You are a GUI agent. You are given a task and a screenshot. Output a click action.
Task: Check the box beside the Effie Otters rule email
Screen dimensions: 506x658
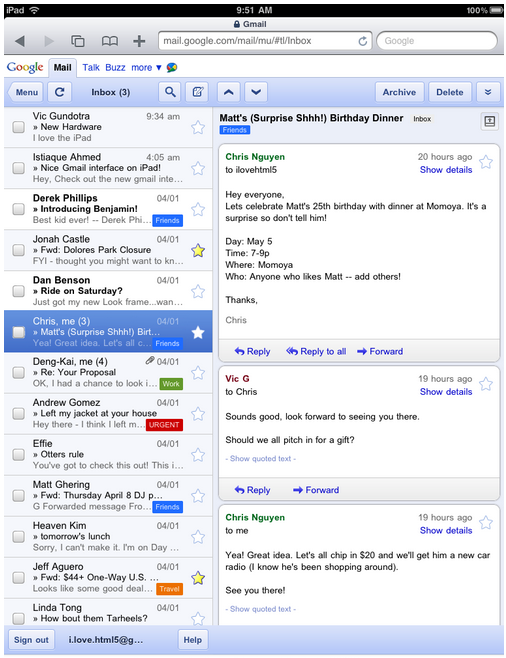(x=18, y=454)
